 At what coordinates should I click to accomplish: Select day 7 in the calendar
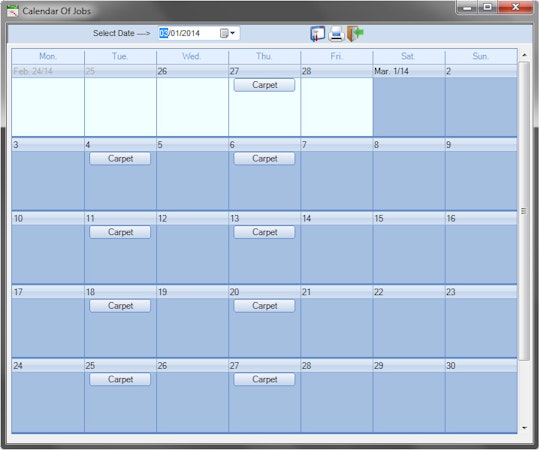tap(337, 174)
